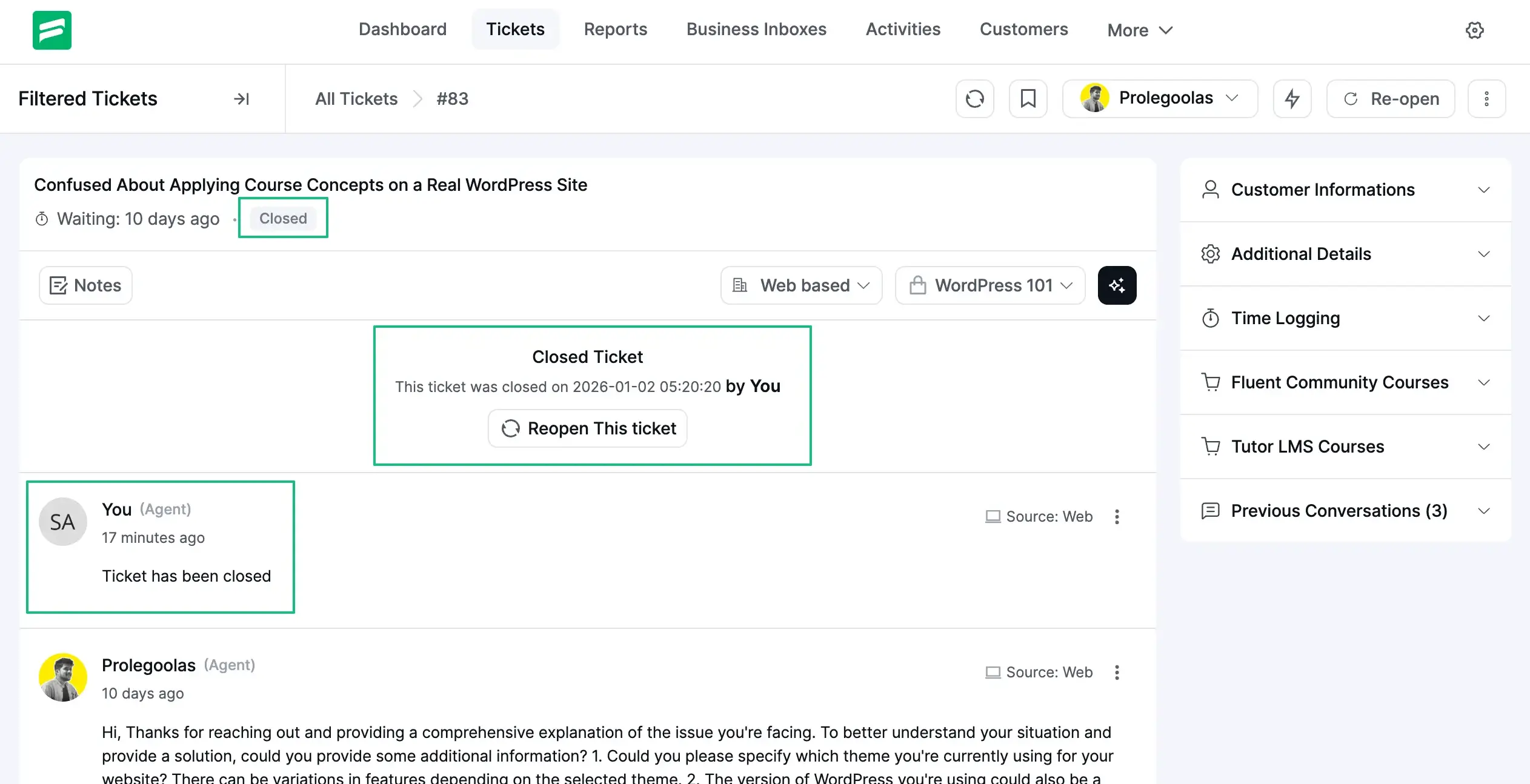1530x784 pixels.
Task: Bookmark this ticket using the bookmark icon
Action: pyautogui.click(x=1028, y=98)
